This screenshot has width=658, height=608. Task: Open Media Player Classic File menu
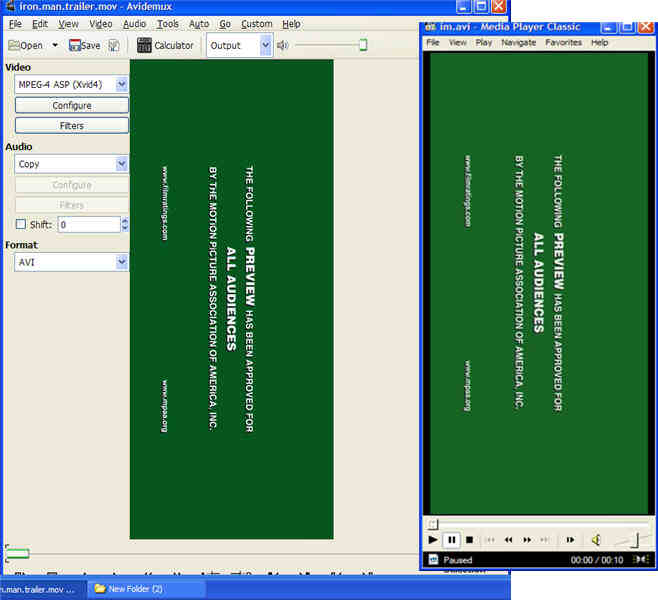pos(433,42)
